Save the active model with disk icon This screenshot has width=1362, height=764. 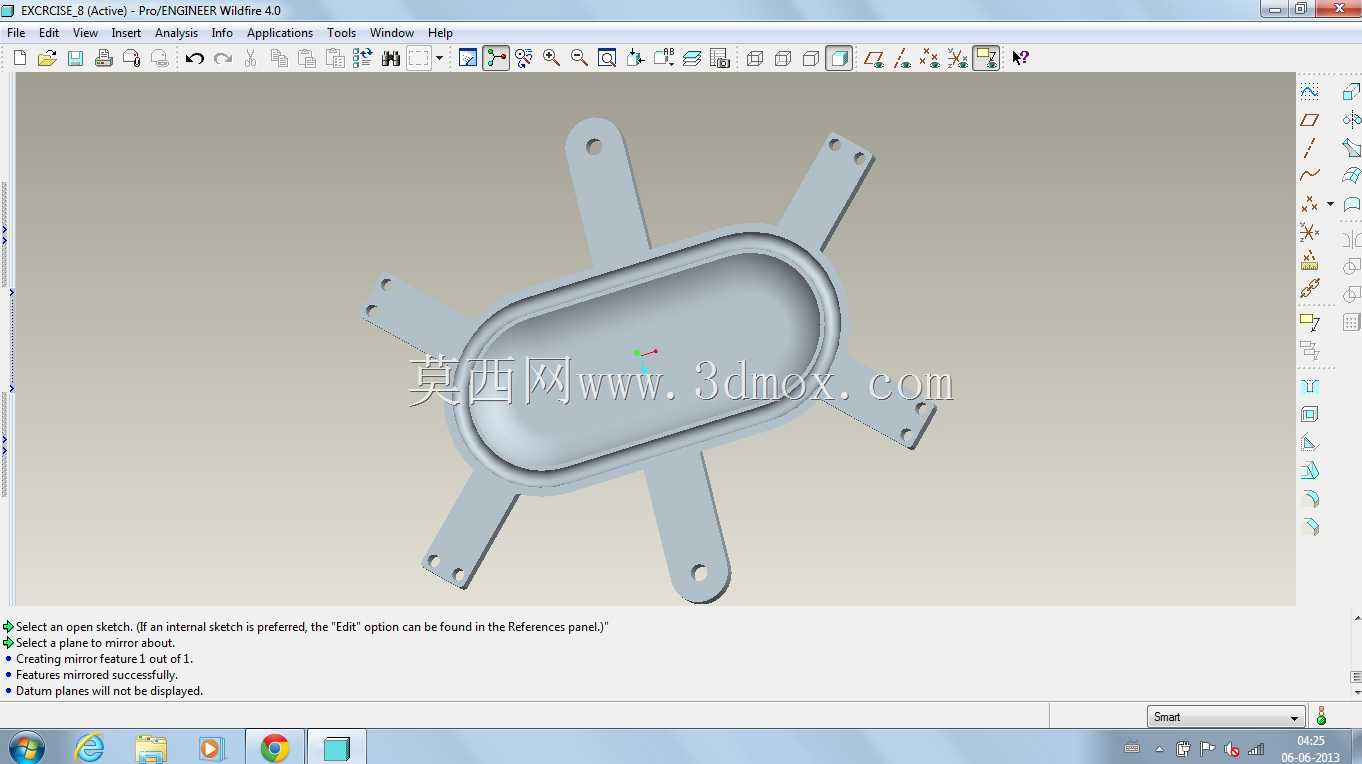click(x=75, y=58)
